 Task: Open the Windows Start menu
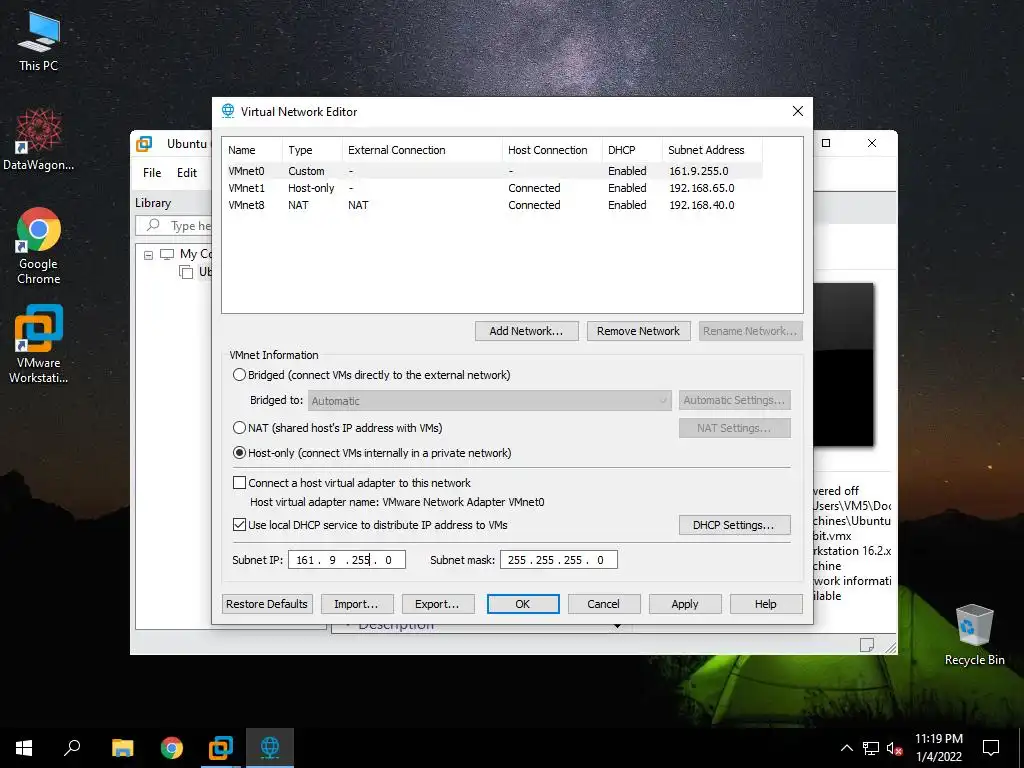[x=24, y=748]
